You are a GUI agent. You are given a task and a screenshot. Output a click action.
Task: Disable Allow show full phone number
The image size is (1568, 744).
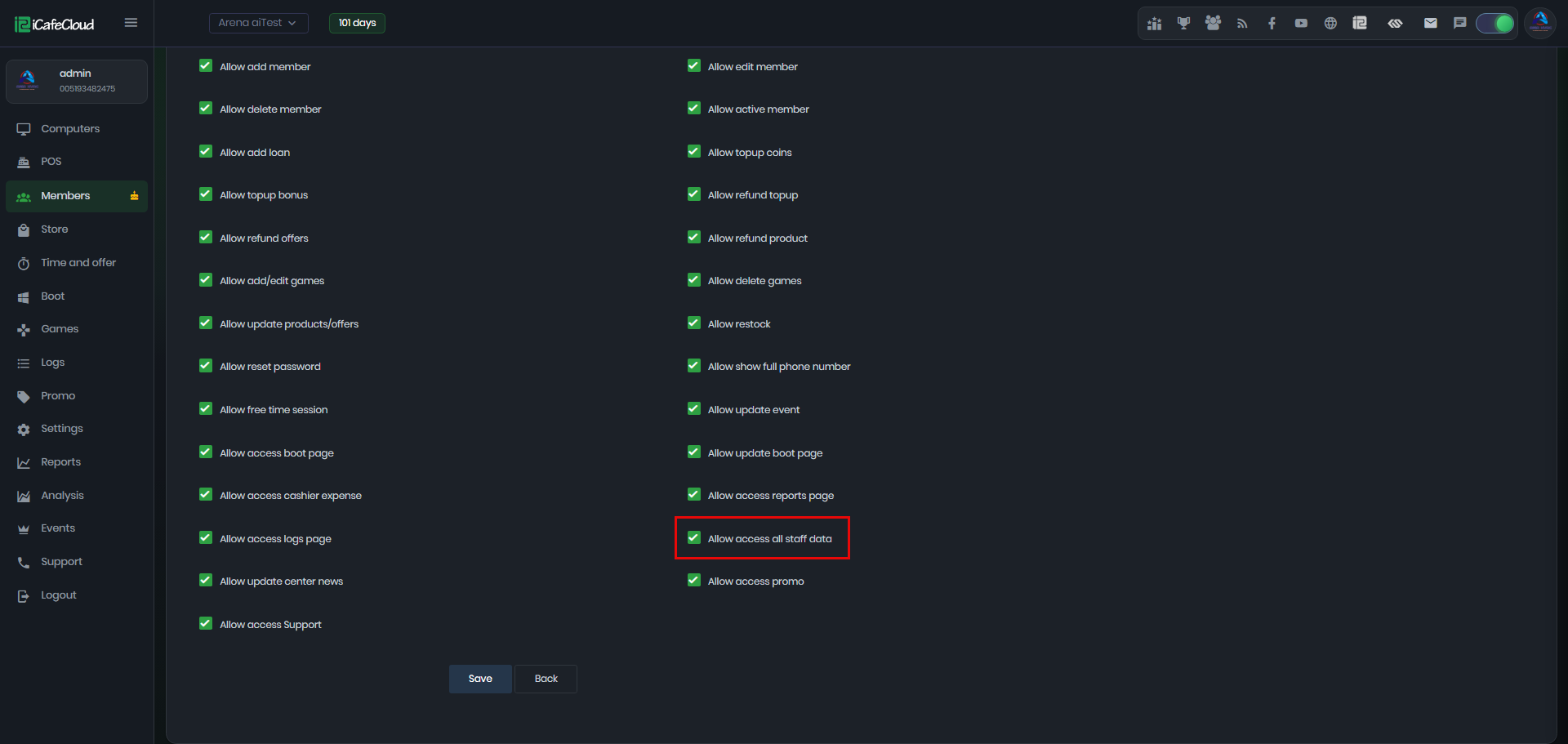click(x=694, y=366)
